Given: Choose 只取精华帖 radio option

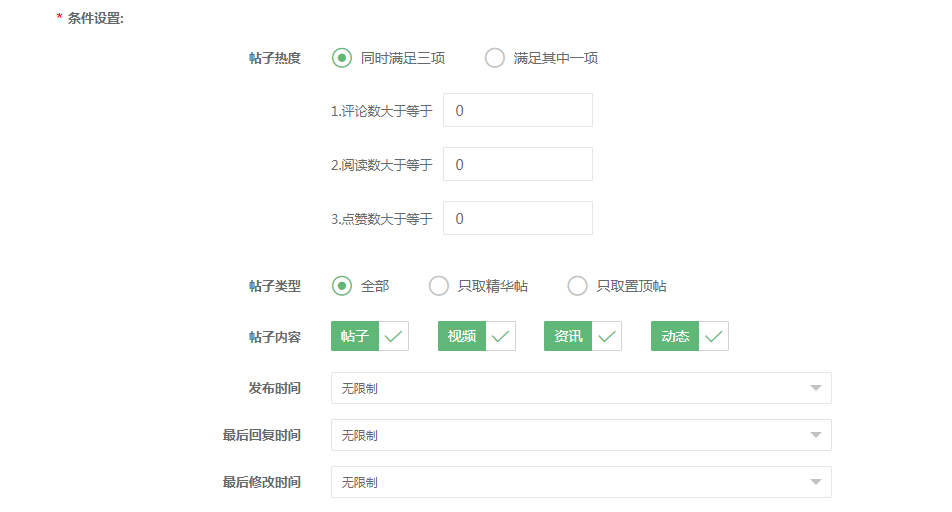Looking at the screenshot, I should [x=439, y=286].
